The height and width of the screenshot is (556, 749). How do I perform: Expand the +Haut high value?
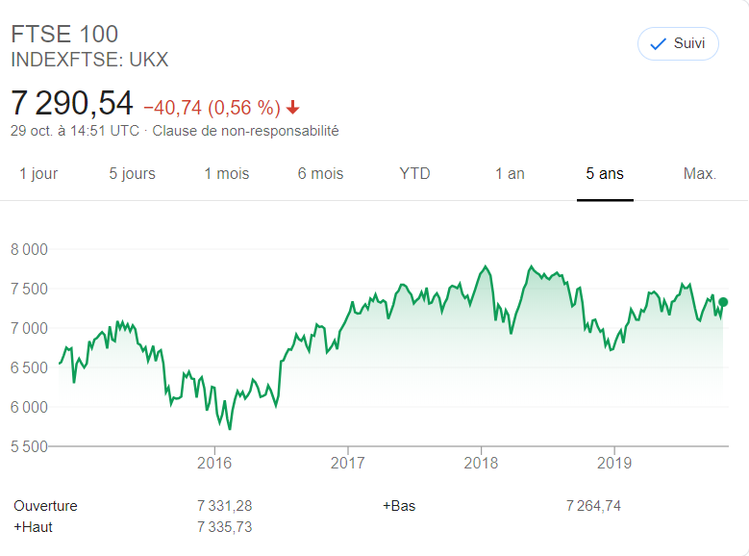[33, 526]
